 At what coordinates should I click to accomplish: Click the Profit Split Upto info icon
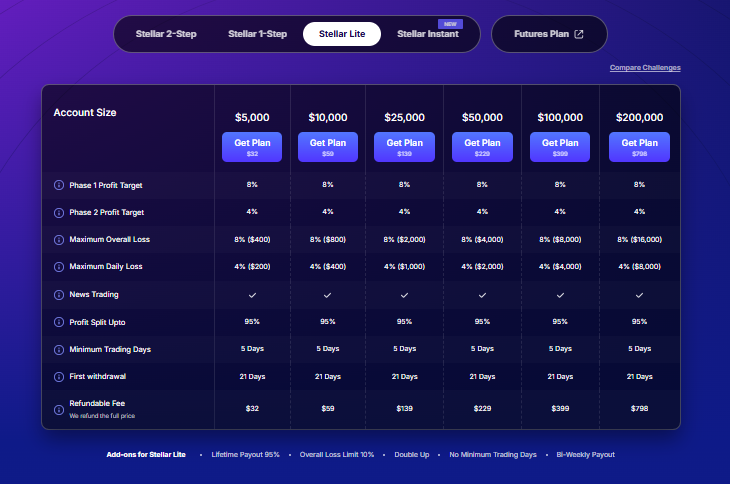(x=58, y=321)
